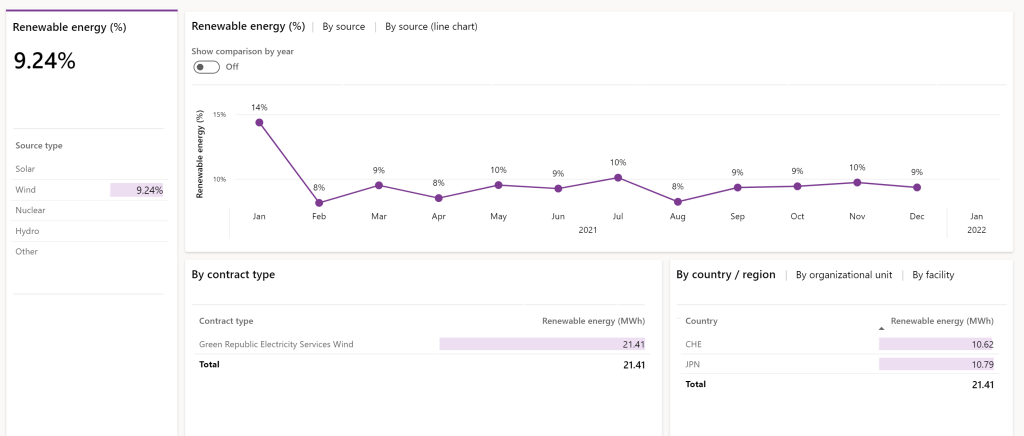Select Green Republic Electricity Services Wind row
This screenshot has width=1024, height=436.
coord(276,344)
